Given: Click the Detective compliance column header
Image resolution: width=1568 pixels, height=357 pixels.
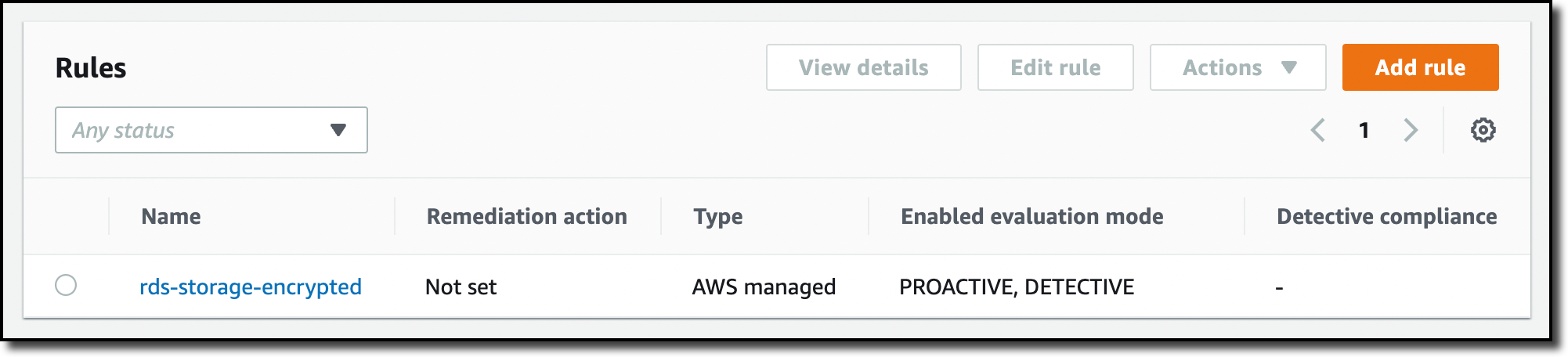Looking at the screenshot, I should click(1386, 217).
